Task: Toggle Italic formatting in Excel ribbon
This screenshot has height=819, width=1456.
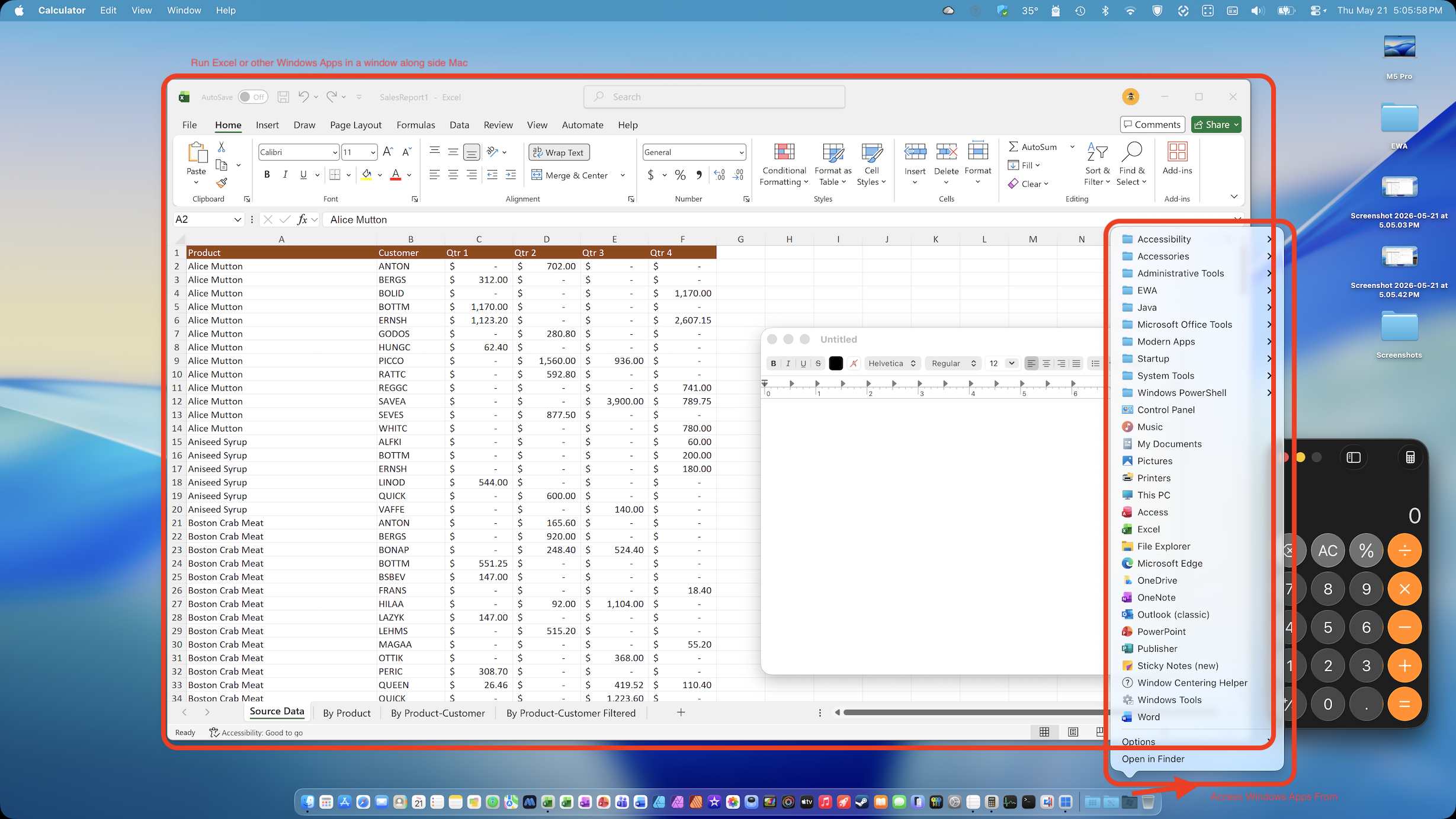Action: 285,175
